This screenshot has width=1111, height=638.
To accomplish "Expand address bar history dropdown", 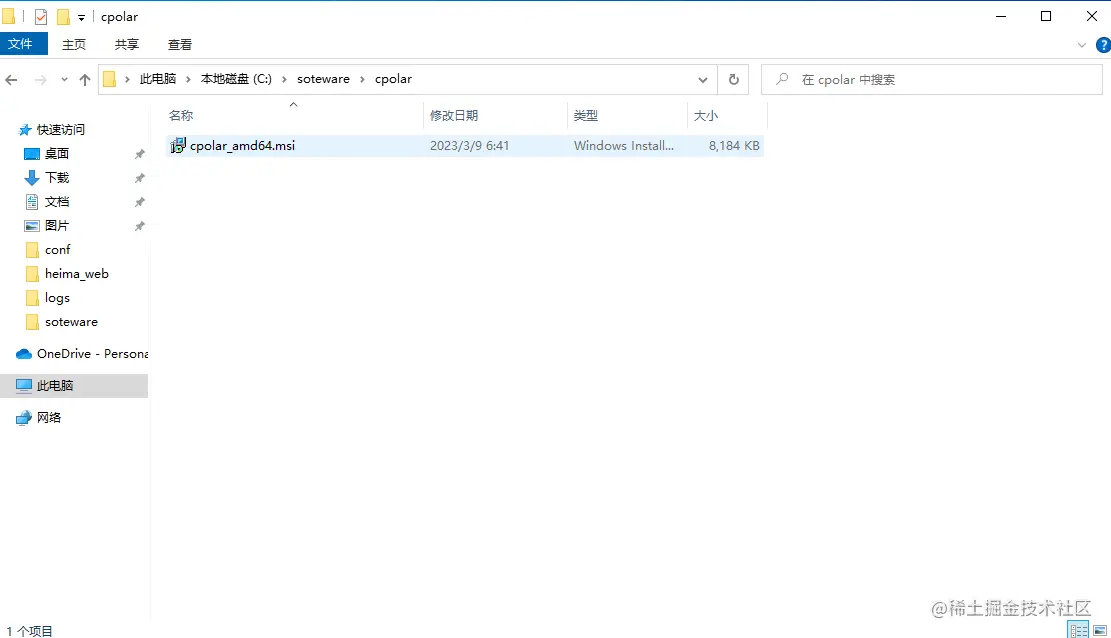I will coord(702,79).
